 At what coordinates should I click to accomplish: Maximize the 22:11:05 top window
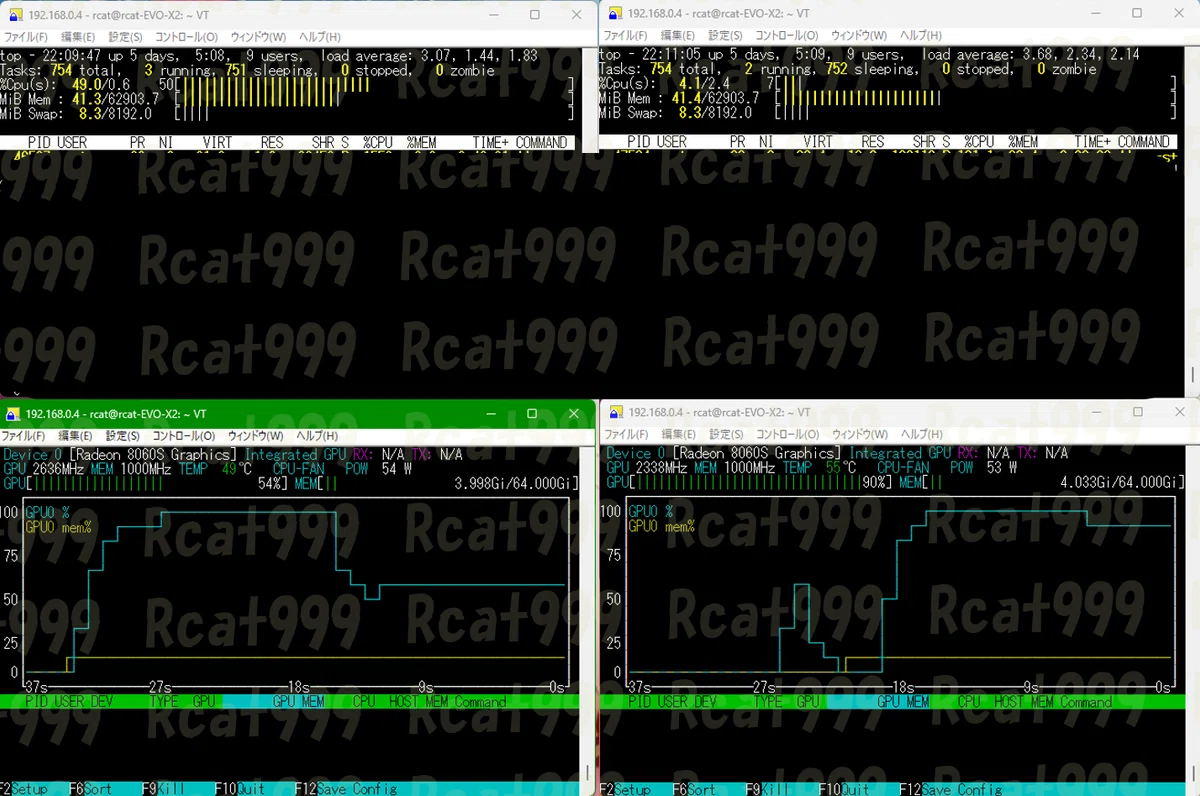[x=1137, y=14]
